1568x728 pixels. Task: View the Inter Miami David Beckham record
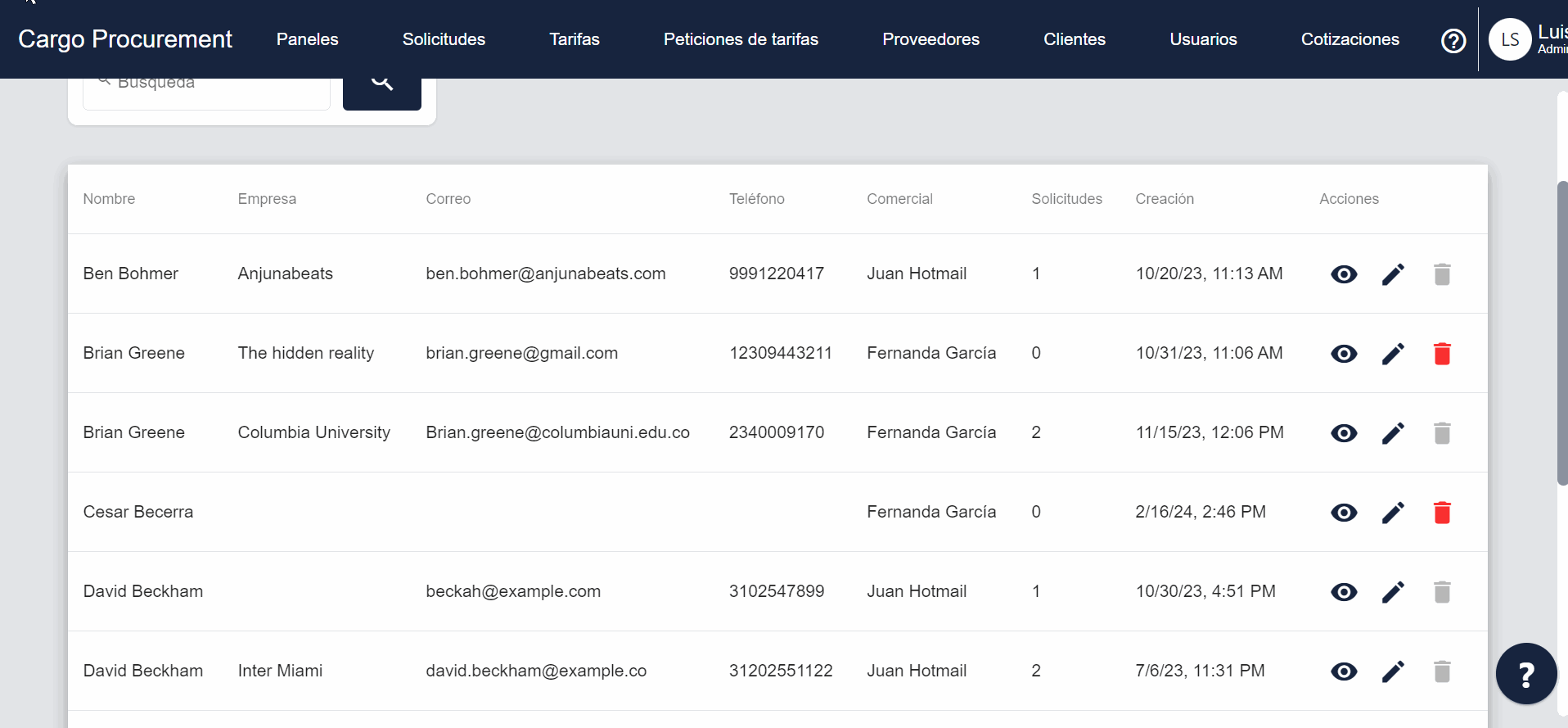(x=1344, y=671)
